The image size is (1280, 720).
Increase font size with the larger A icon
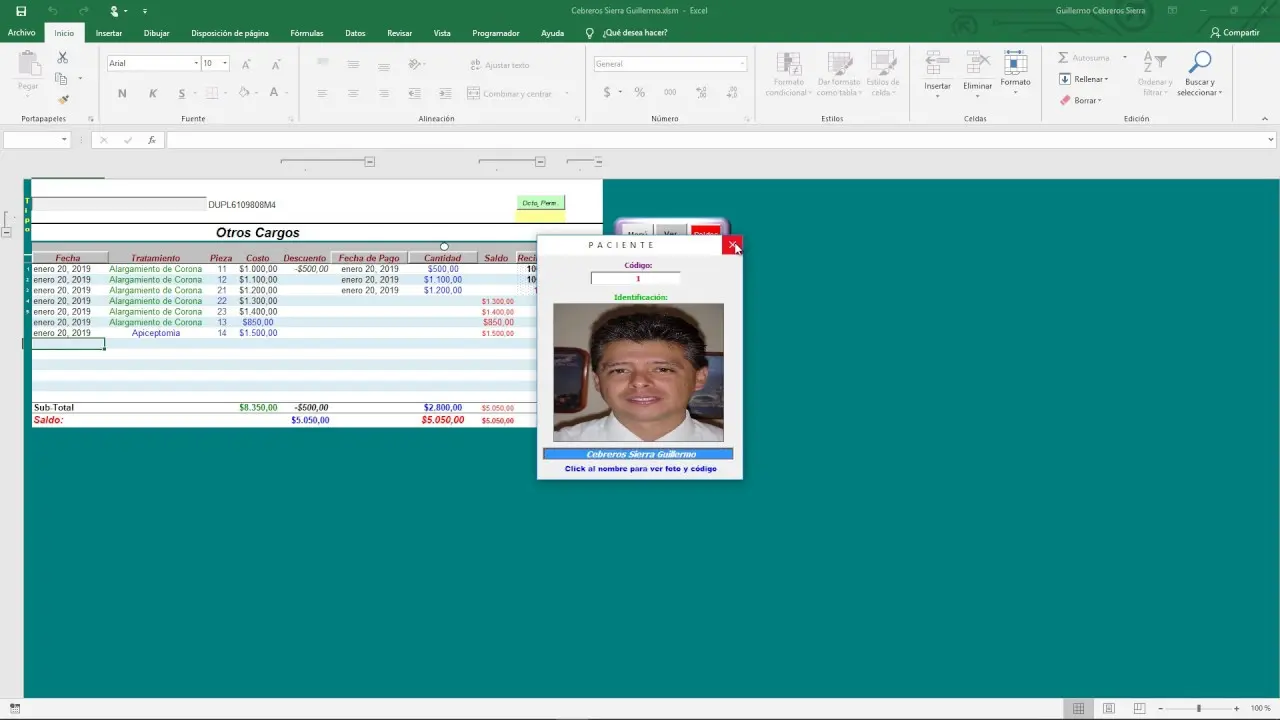tap(246, 64)
